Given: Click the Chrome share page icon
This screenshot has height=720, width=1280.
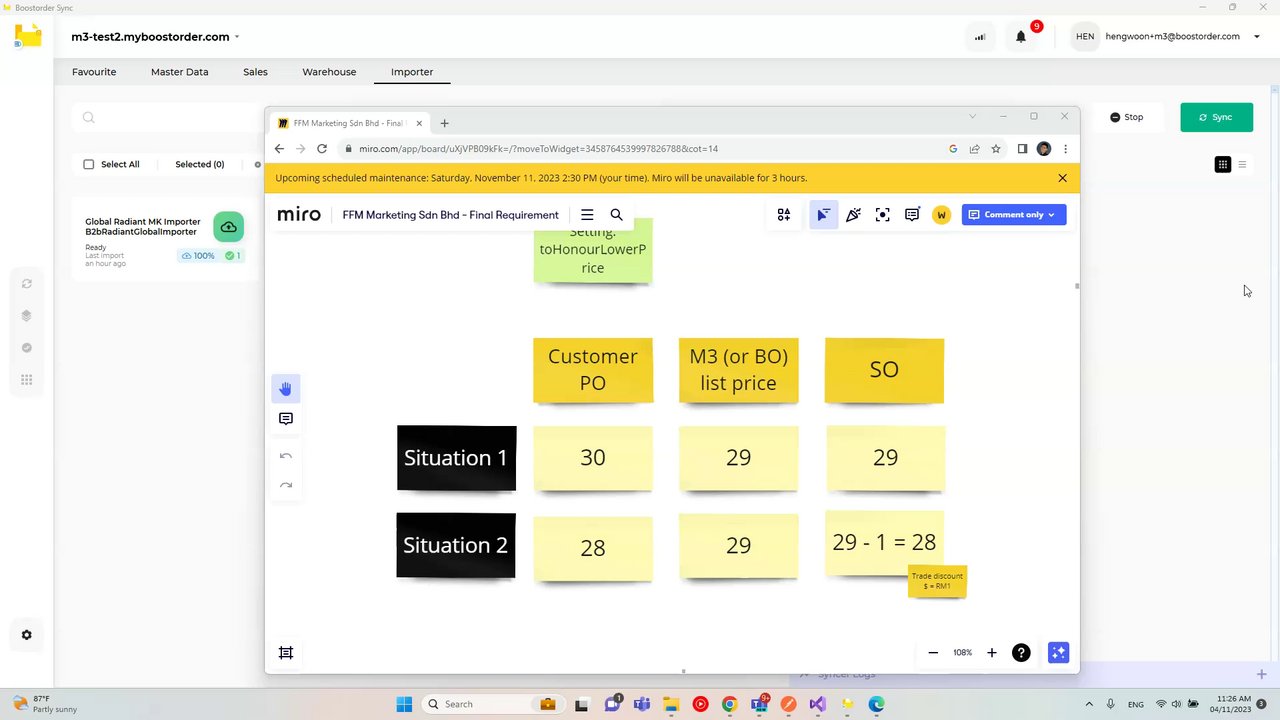Looking at the screenshot, I should (975, 149).
